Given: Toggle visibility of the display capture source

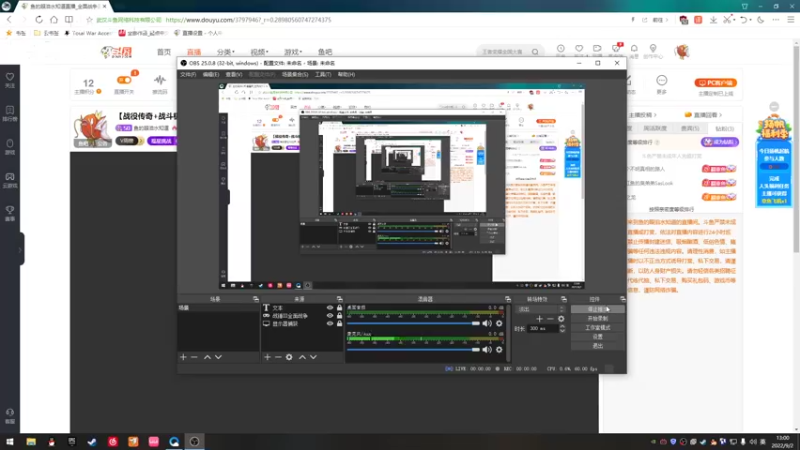Looking at the screenshot, I should (x=330, y=323).
